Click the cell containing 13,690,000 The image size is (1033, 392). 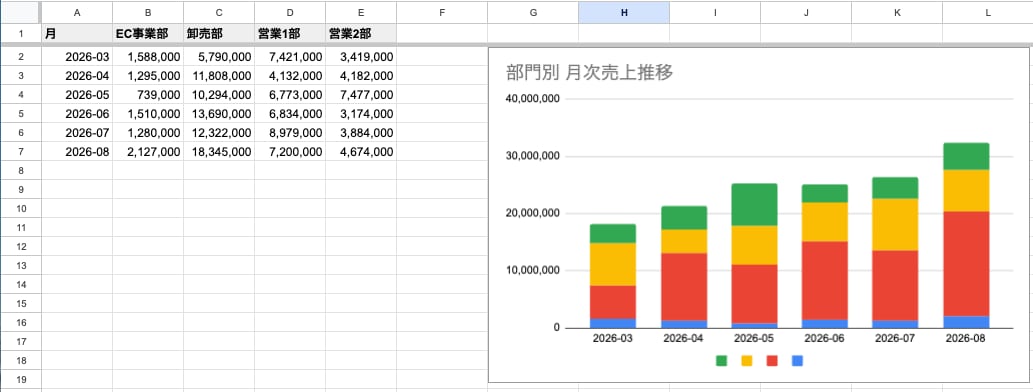[x=219, y=115]
